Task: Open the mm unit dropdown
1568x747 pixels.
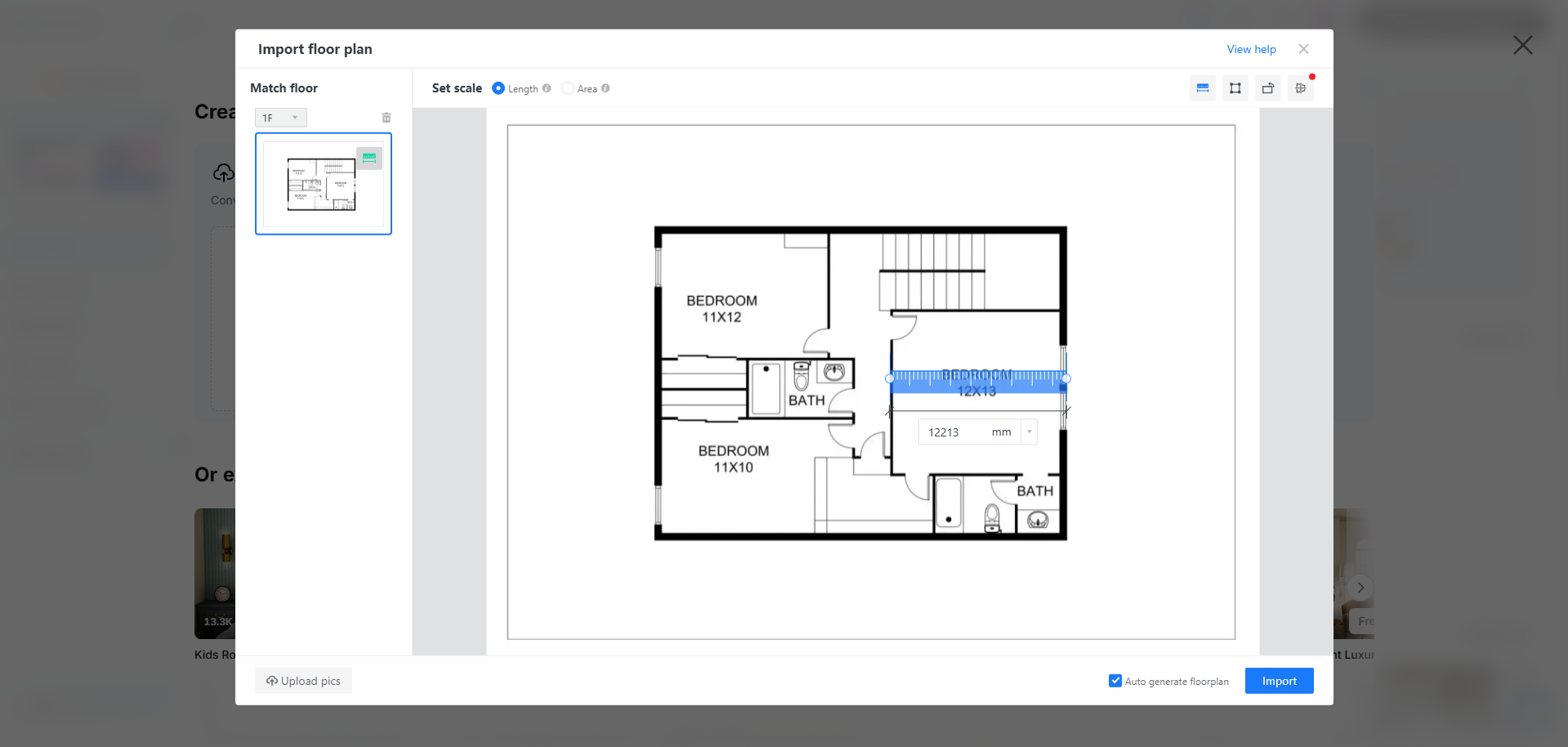Action: pyautogui.click(x=1028, y=432)
